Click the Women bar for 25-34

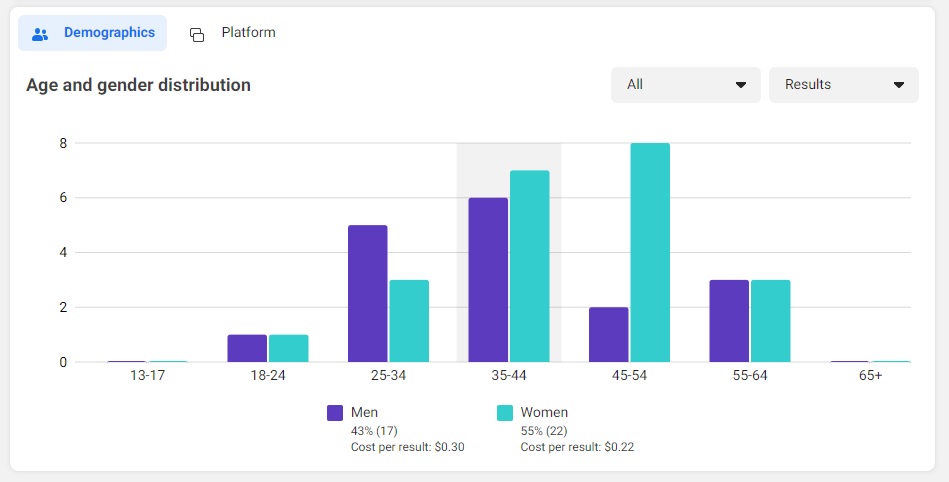[409, 321]
